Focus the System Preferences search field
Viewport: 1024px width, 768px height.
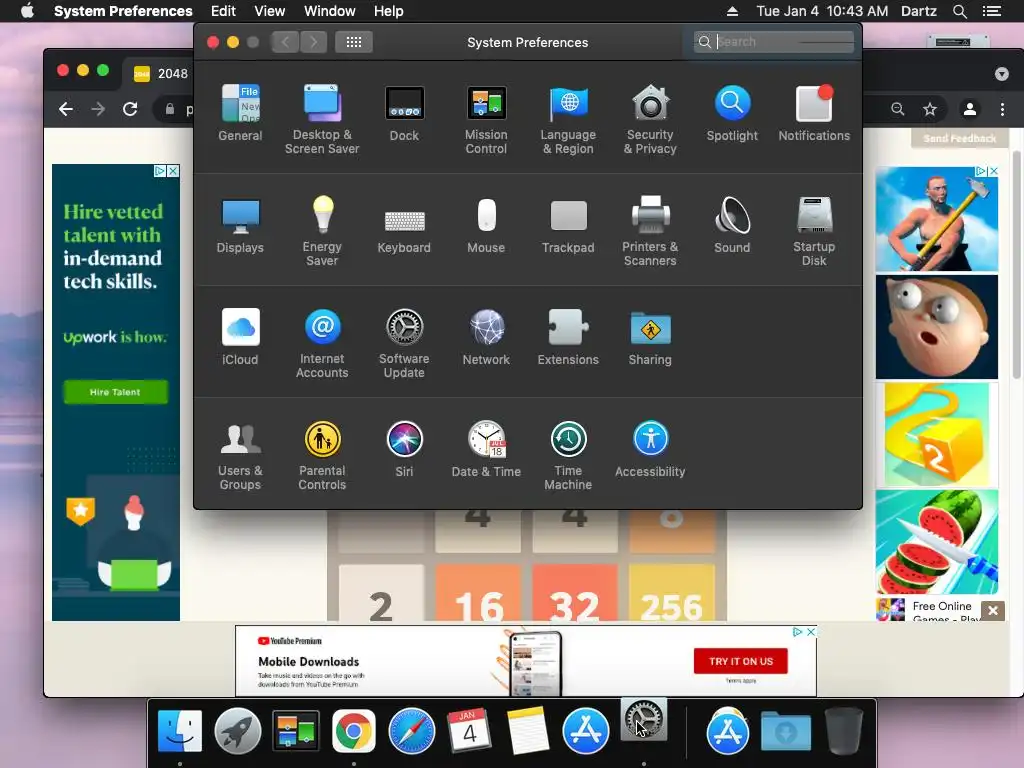point(774,42)
